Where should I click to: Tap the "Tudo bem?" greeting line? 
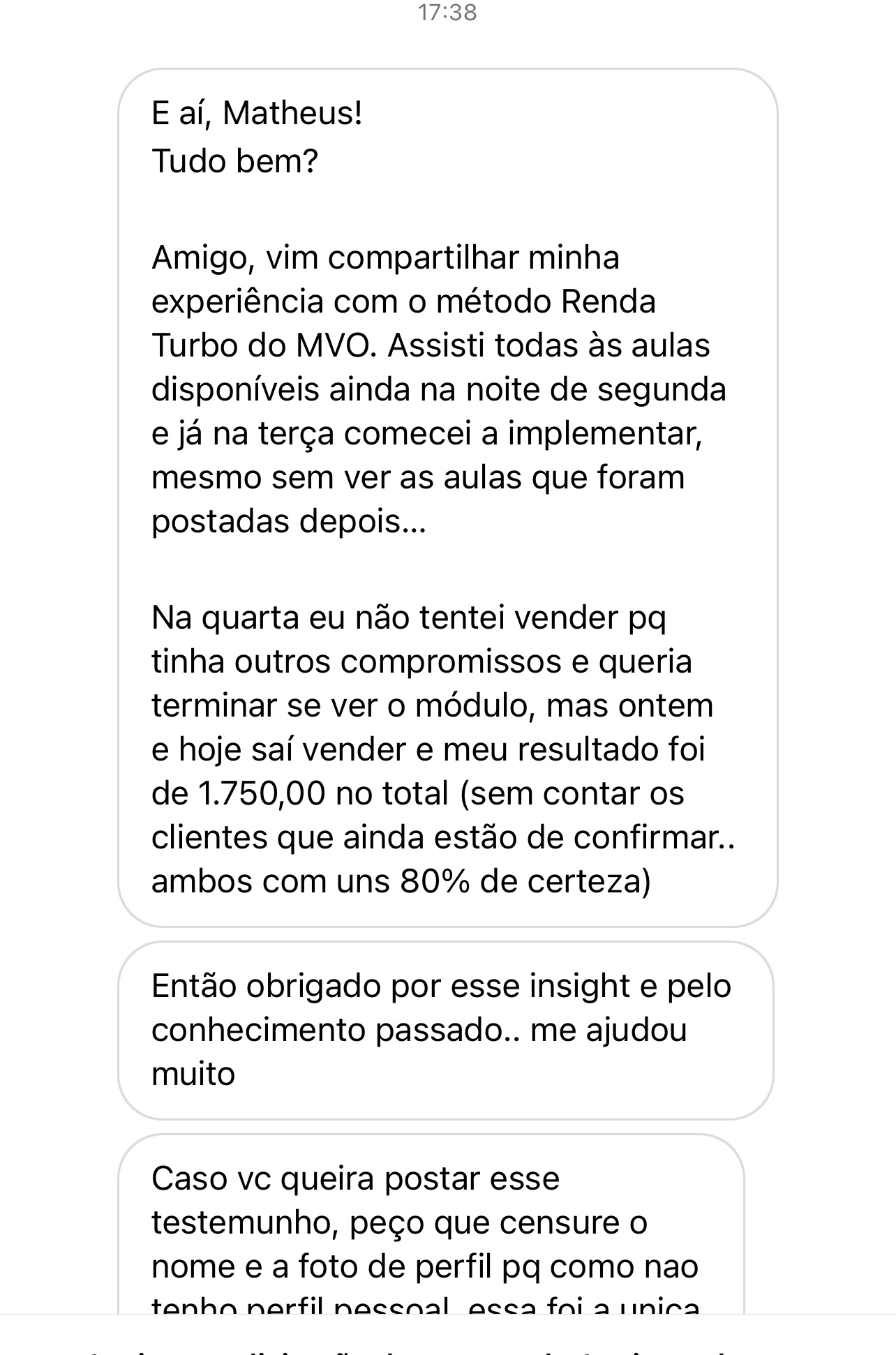click(234, 161)
